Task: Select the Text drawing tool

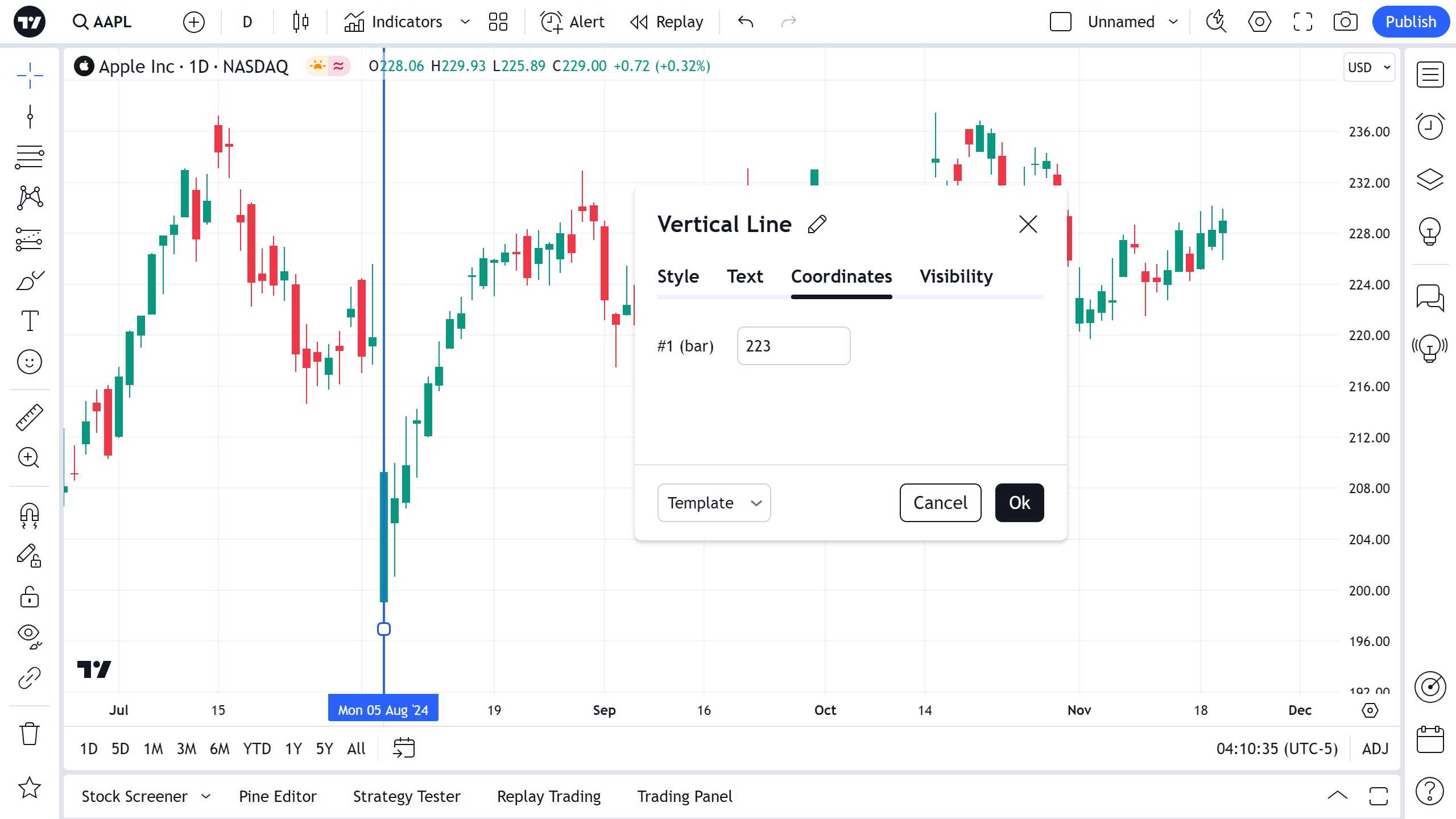Action: pos(29,321)
